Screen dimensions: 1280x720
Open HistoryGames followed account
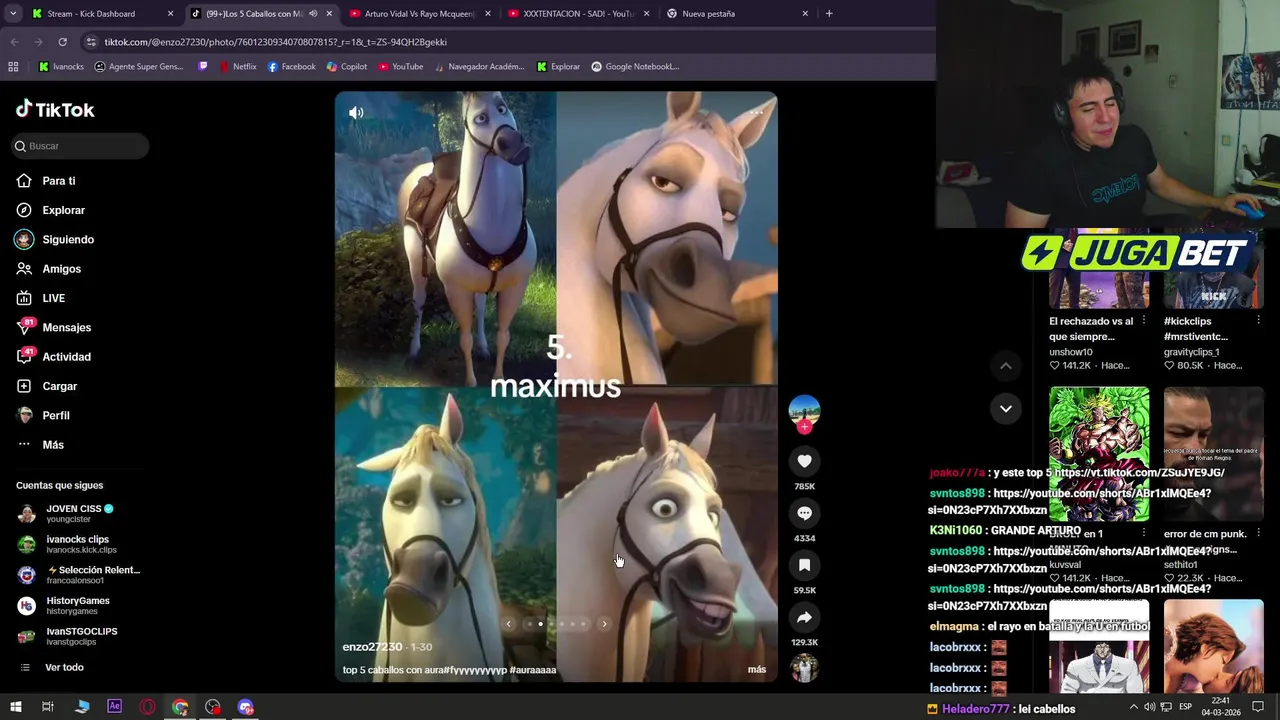coord(78,606)
